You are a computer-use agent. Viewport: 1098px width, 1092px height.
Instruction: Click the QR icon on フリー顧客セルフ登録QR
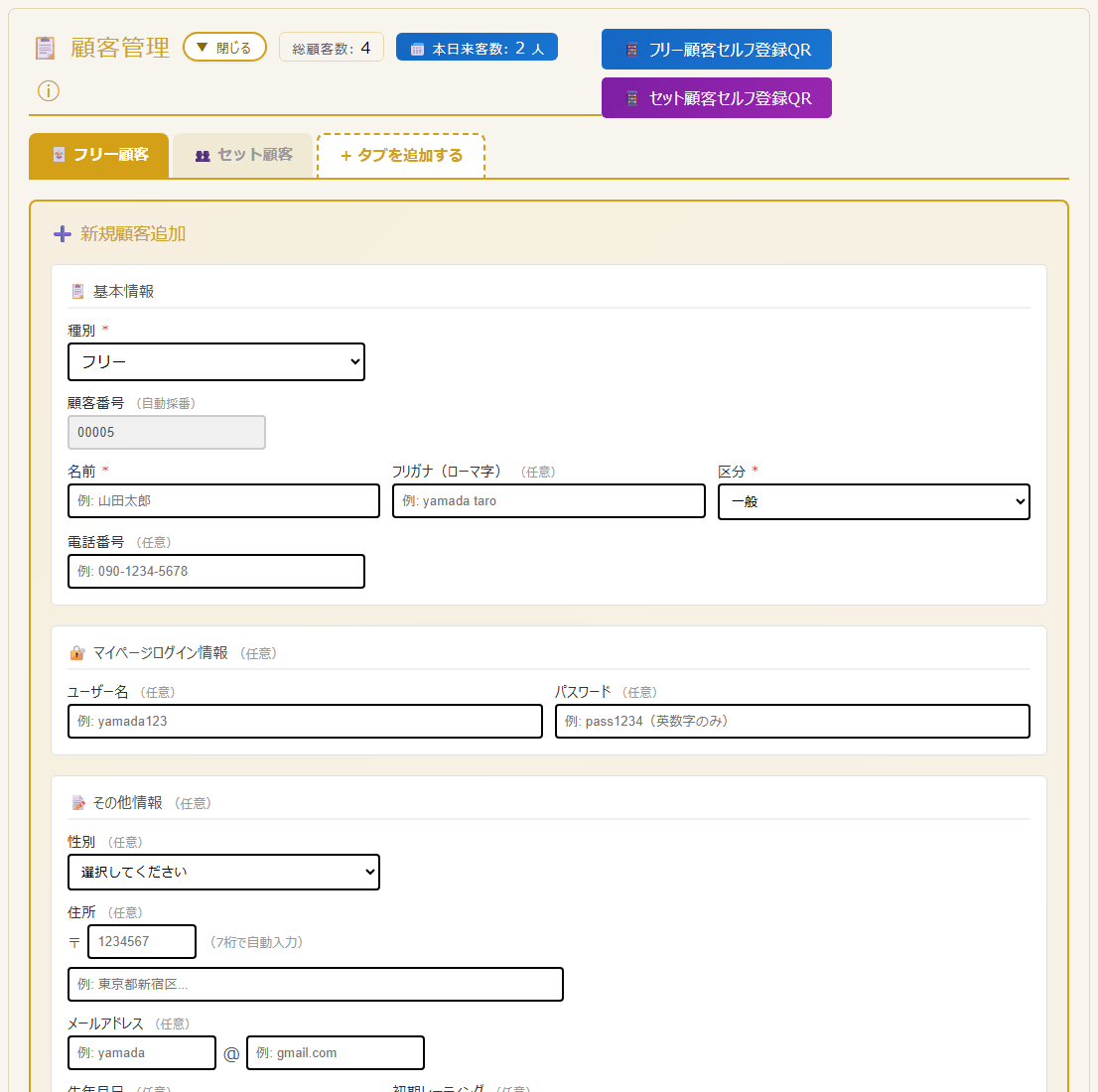pos(631,50)
